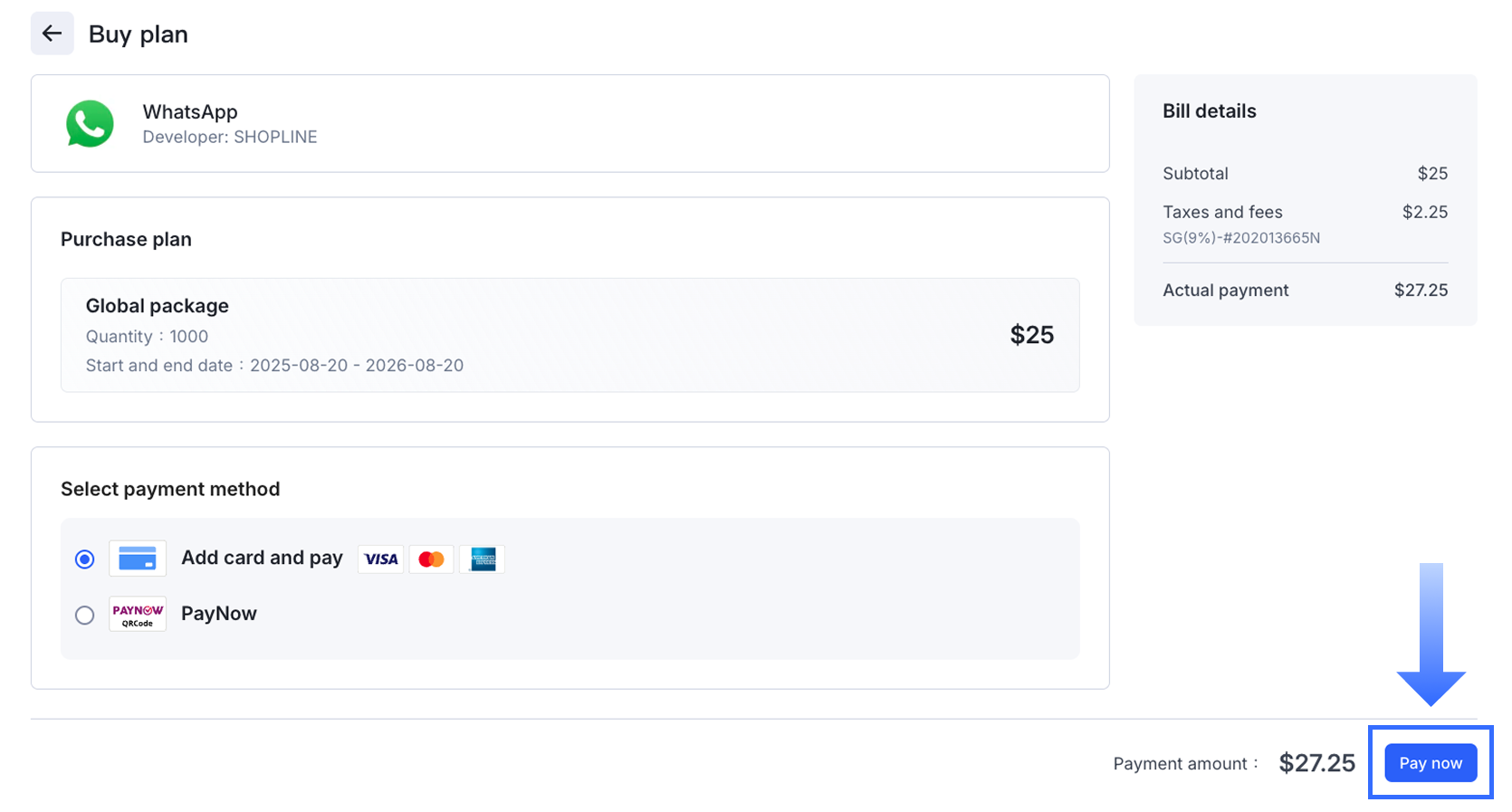Click the Actual payment total row
Viewport: 1512px width, 812px height.
1305,291
